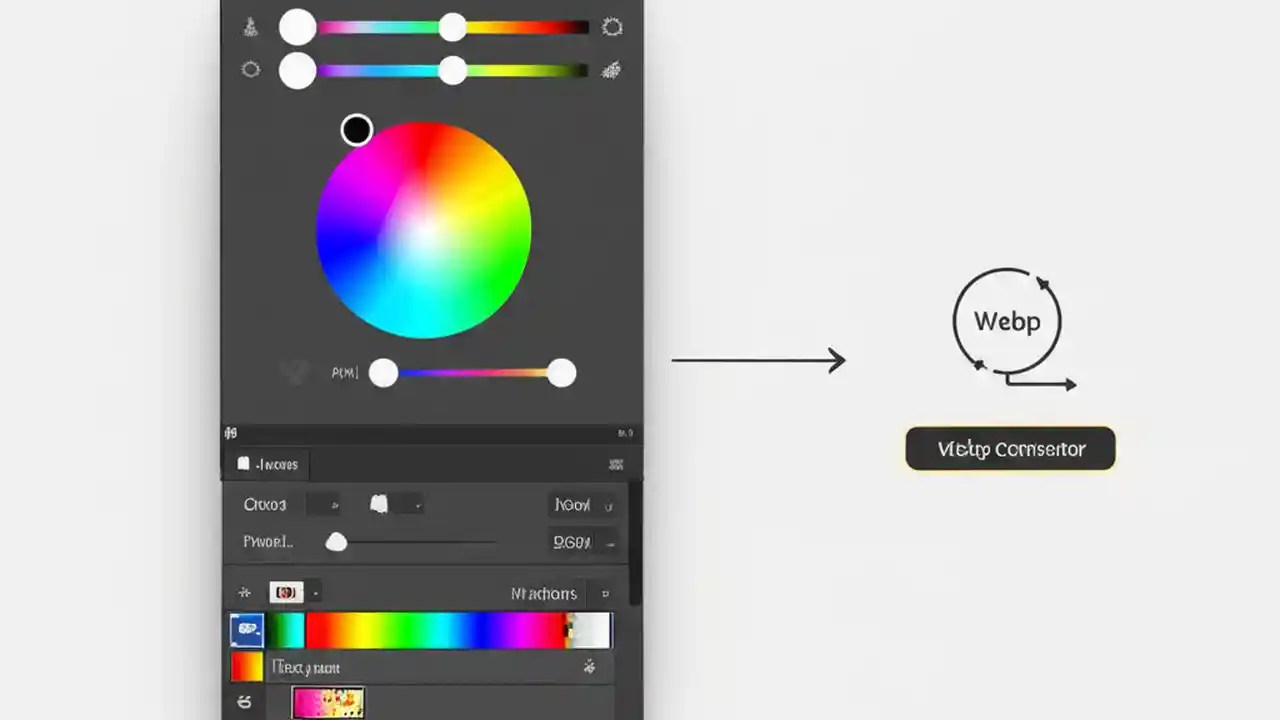
Task: Click the burst icon right of the top hue slider
Action: 612,28
